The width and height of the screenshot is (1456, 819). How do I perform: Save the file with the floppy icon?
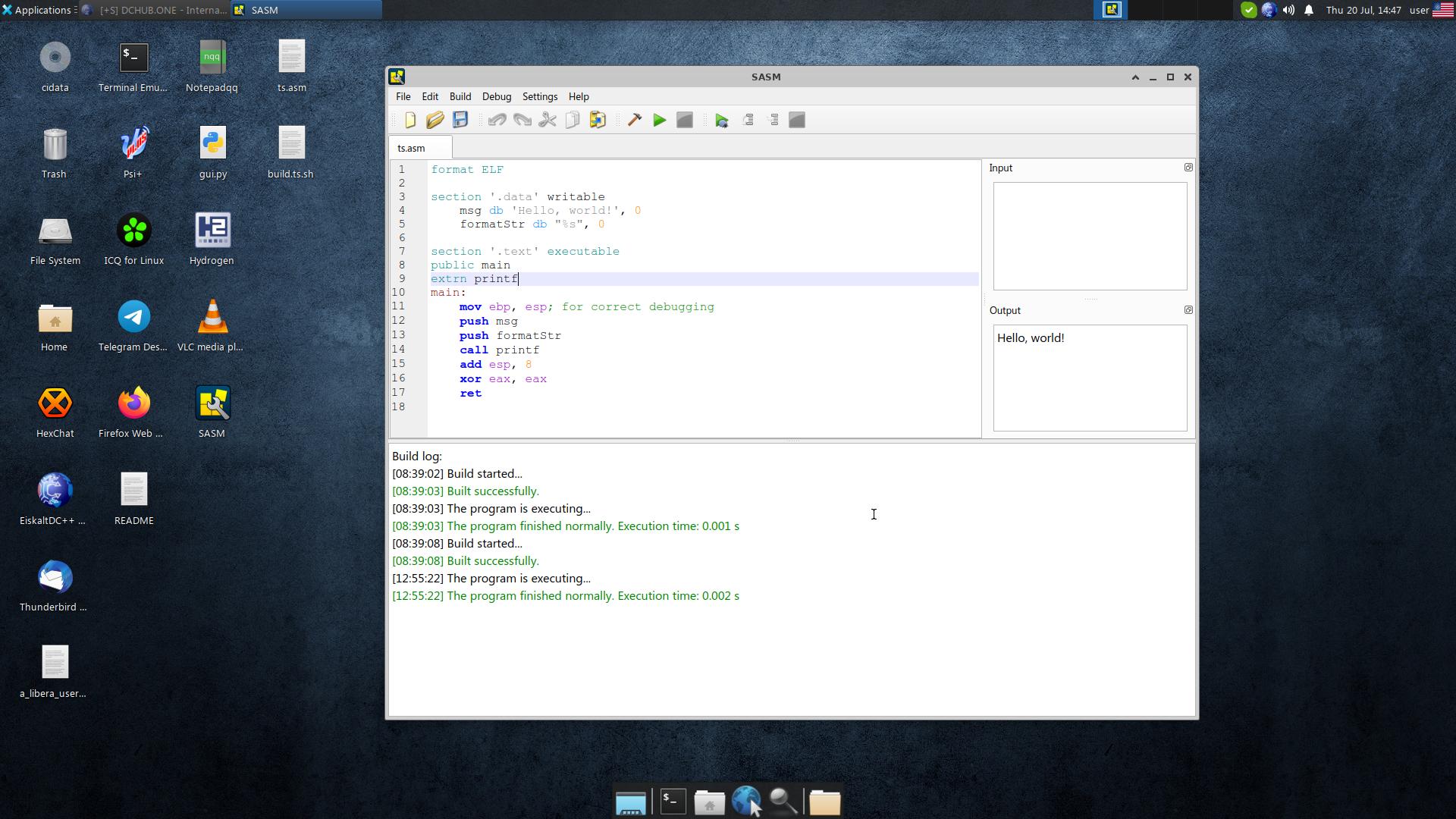tap(460, 120)
